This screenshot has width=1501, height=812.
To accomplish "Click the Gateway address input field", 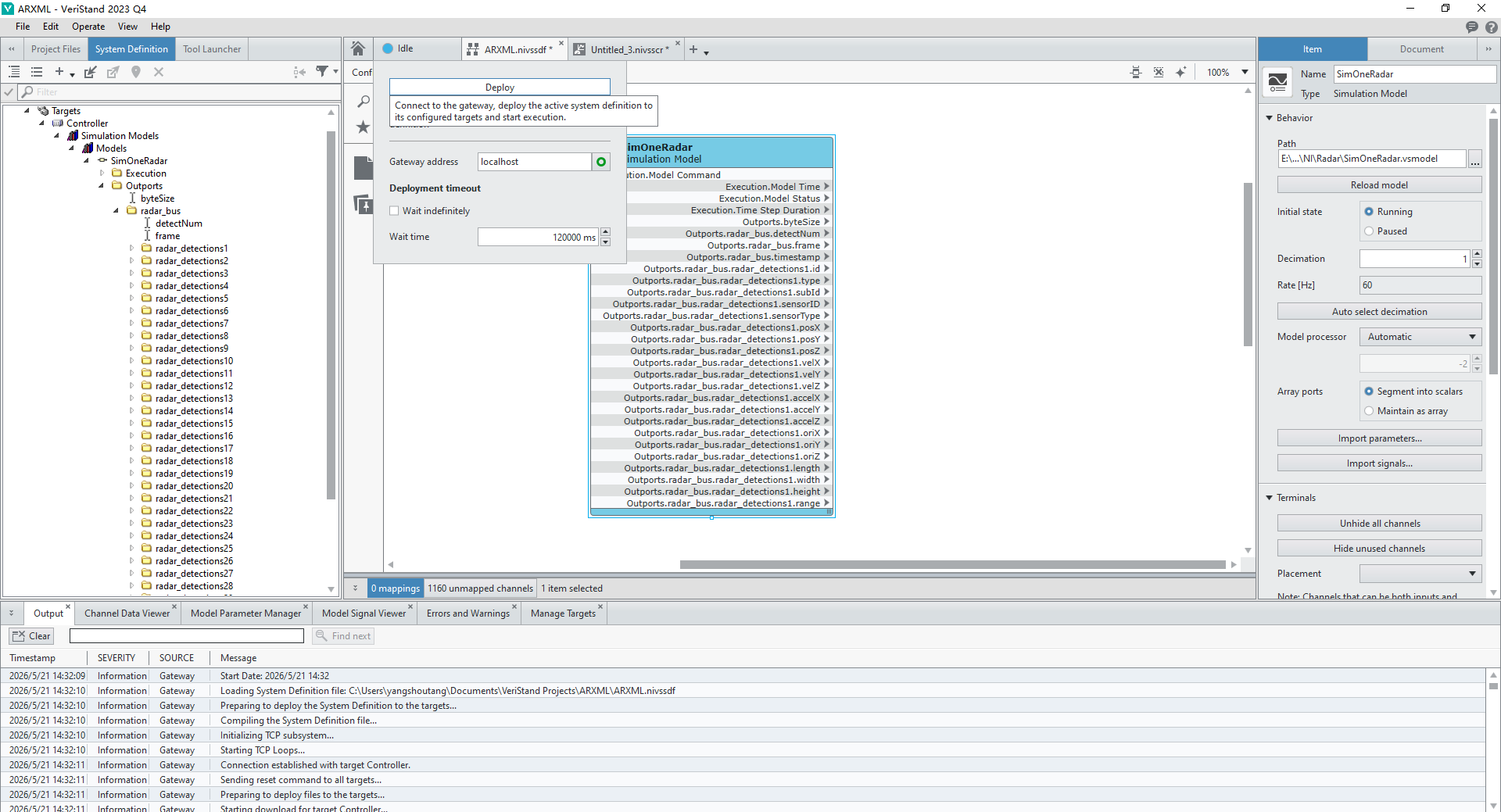I will 535,162.
